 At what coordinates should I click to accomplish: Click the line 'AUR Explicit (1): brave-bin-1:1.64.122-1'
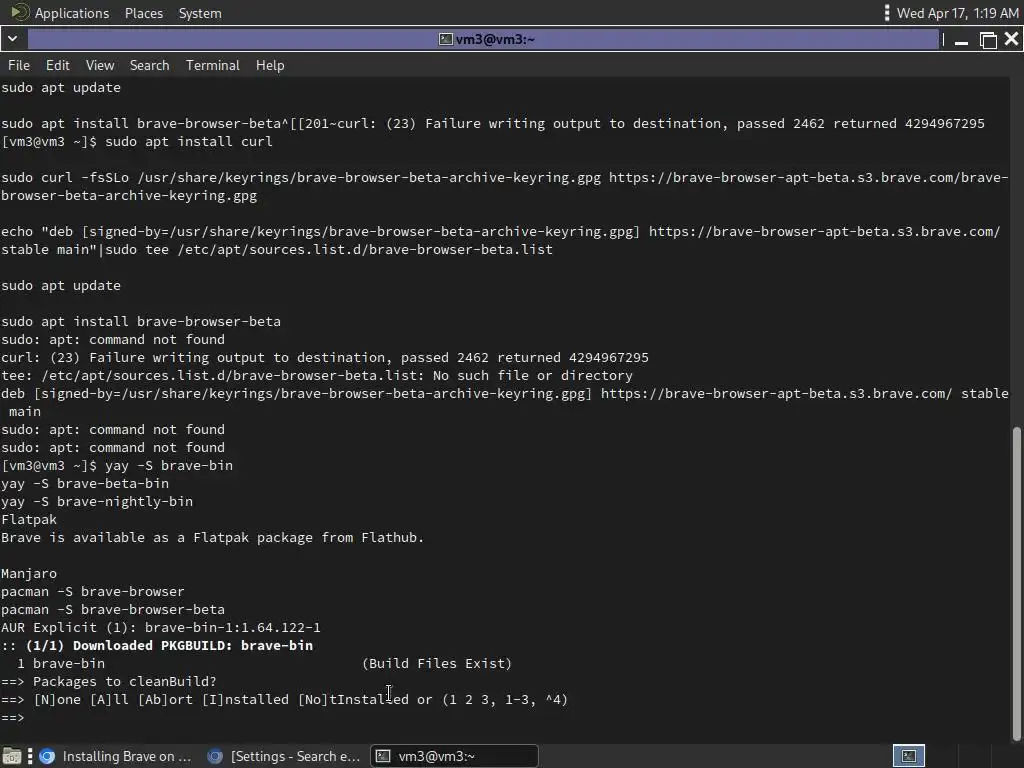click(x=161, y=628)
